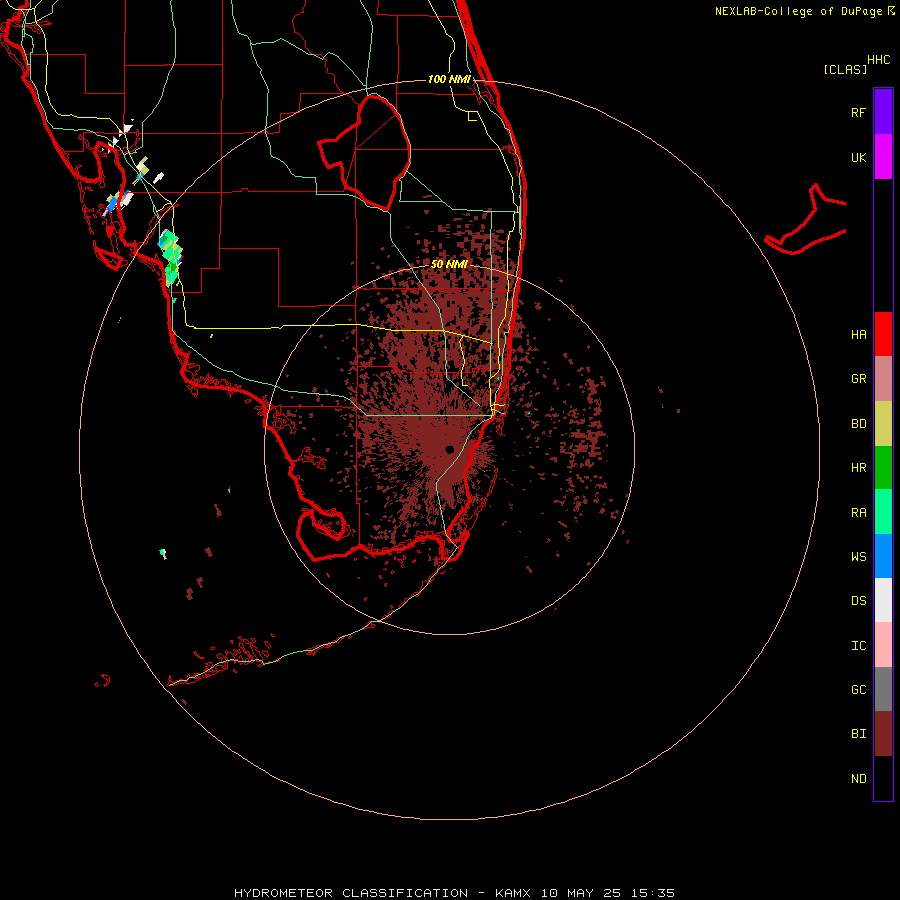The image size is (900, 900).
Task: Click the "BD" legend label
Action: pos(858,424)
